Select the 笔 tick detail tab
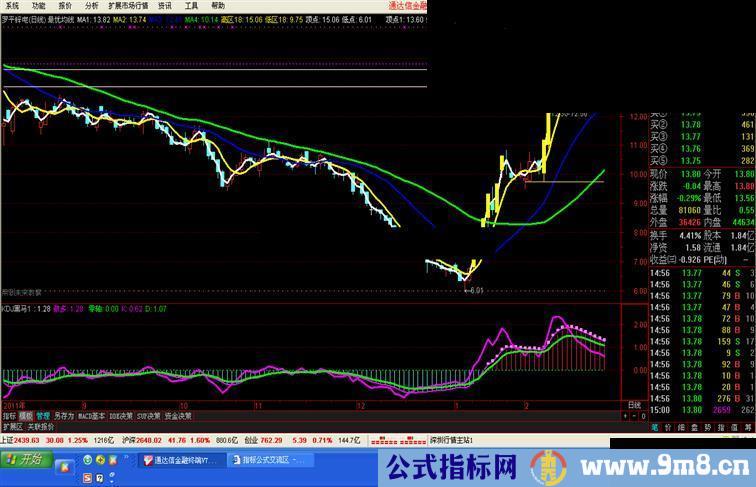 pyautogui.click(x=655, y=425)
